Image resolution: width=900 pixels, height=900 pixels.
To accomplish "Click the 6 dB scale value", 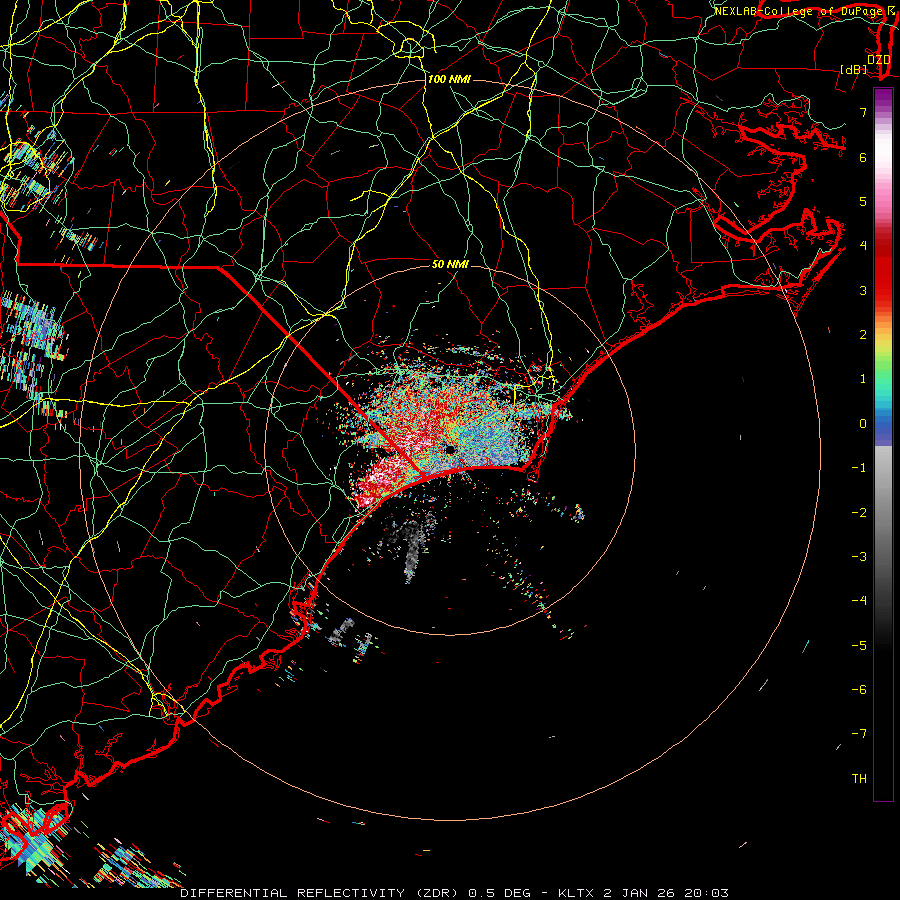I will click(863, 157).
